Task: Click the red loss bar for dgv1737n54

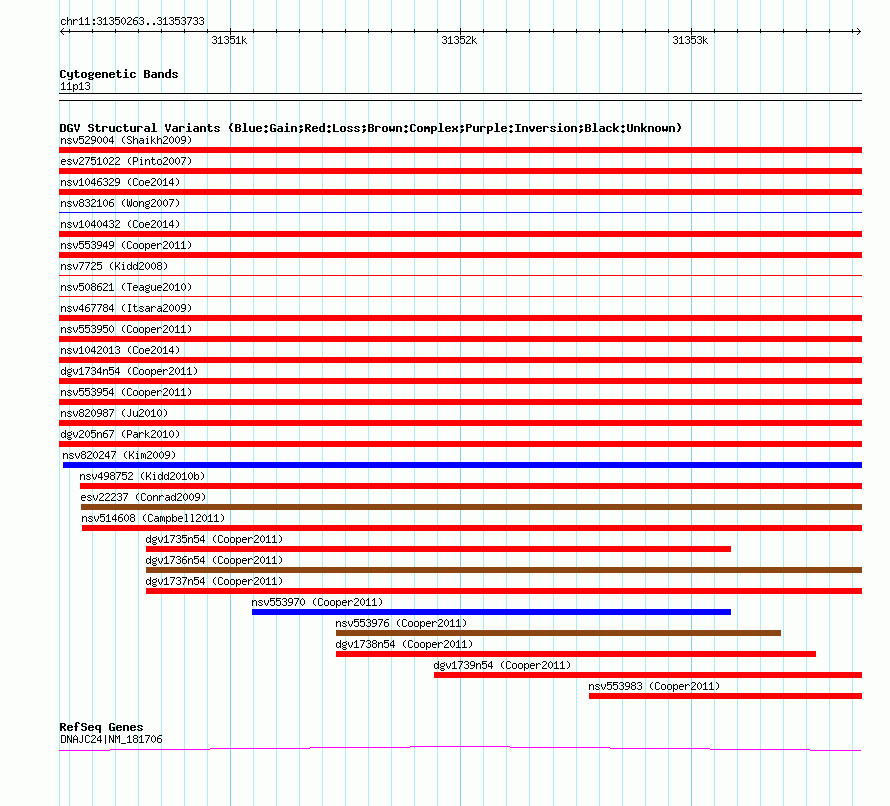Action: coord(503,591)
